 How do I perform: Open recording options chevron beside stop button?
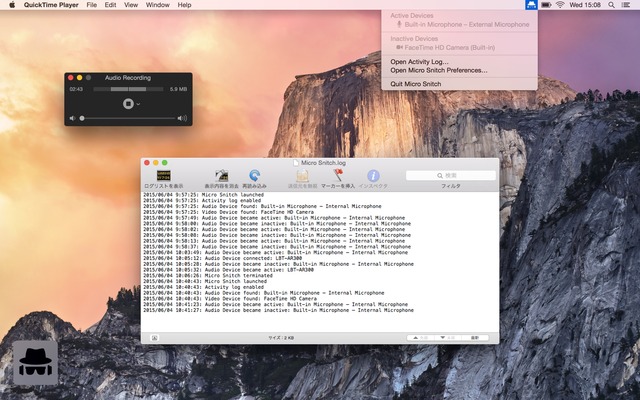point(138,104)
